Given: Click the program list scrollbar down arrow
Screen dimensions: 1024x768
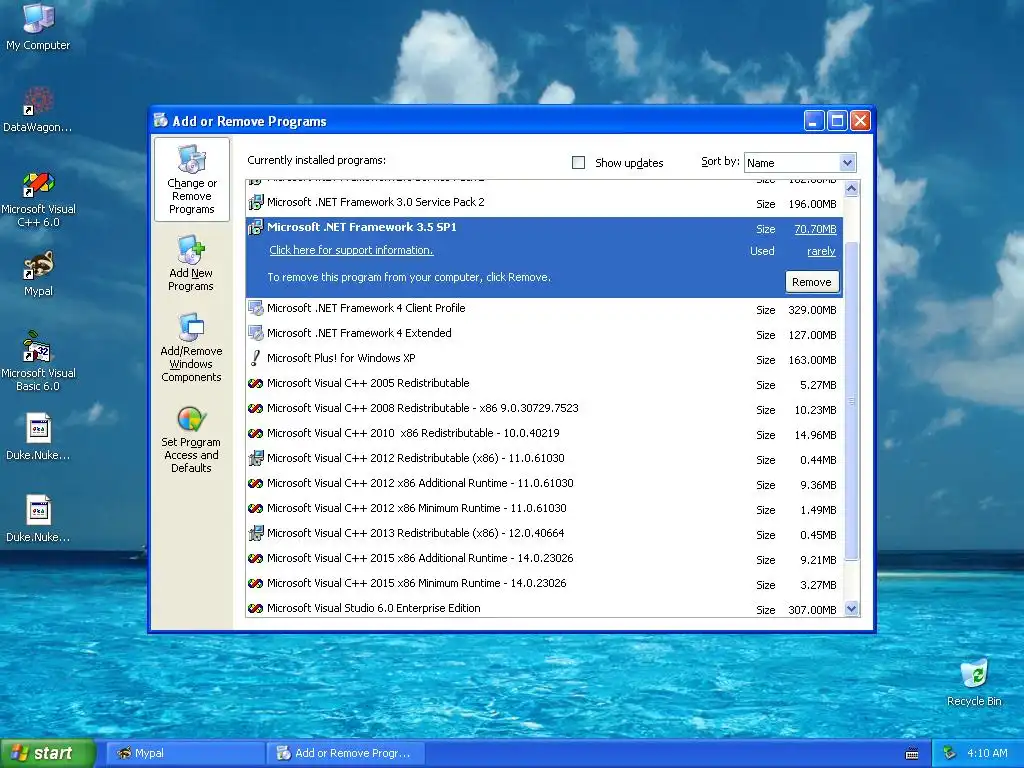Looking at the screenshot, I should (851, 609).
